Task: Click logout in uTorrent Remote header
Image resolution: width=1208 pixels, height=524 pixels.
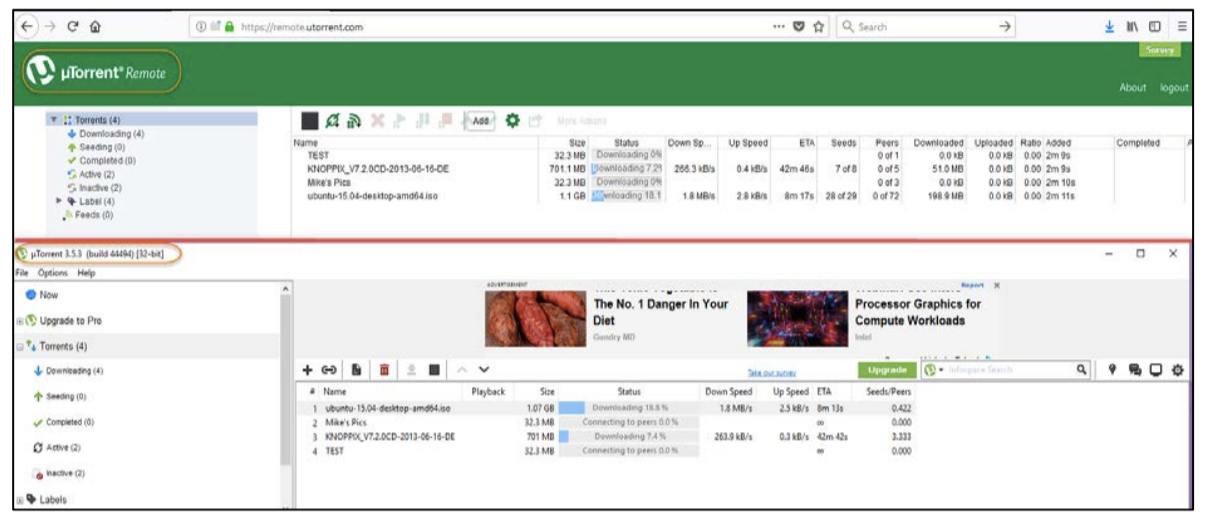Action: pyautogui.click(x=1174, y=88)
